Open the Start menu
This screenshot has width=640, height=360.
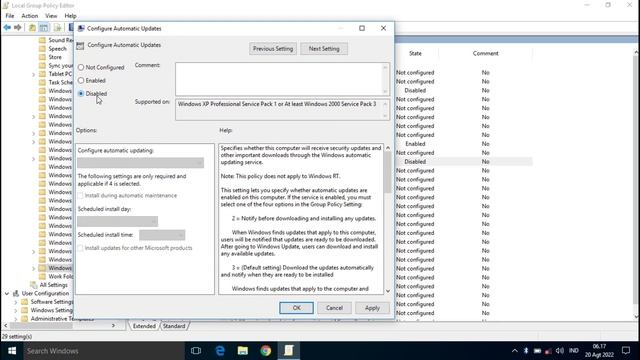pos(12,351)
